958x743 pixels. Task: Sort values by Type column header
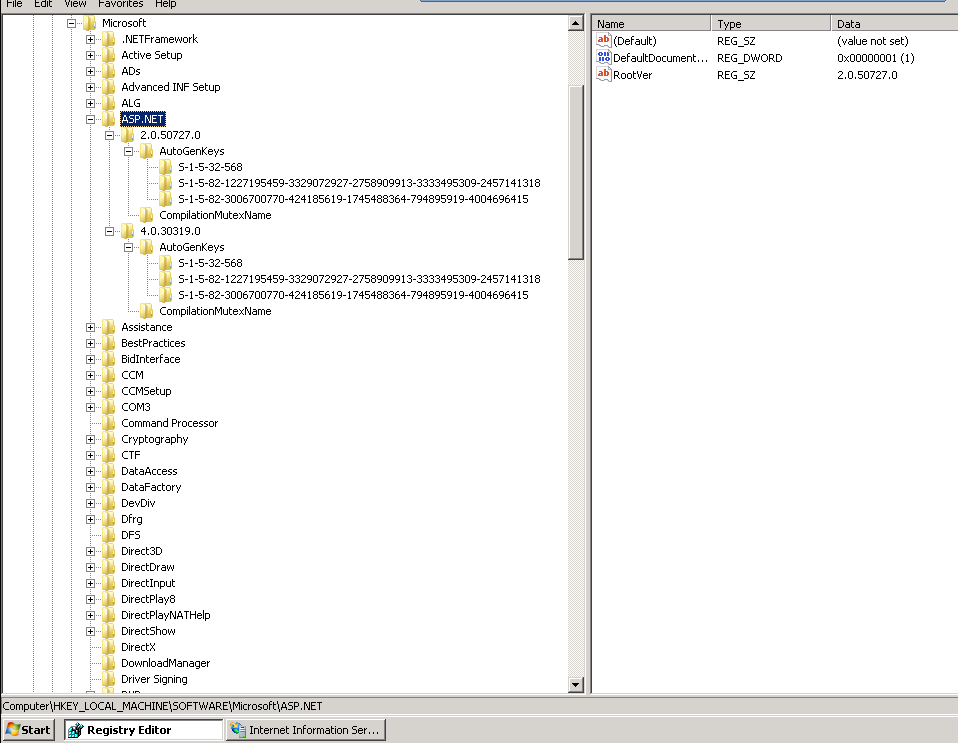[771, 24]
